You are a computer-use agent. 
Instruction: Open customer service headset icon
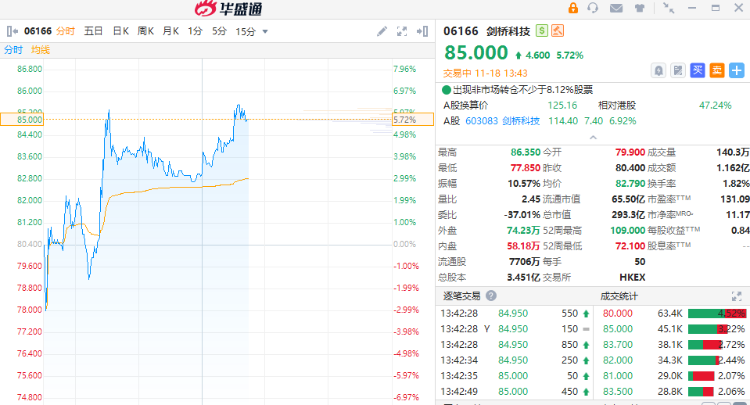pos(593,8)
